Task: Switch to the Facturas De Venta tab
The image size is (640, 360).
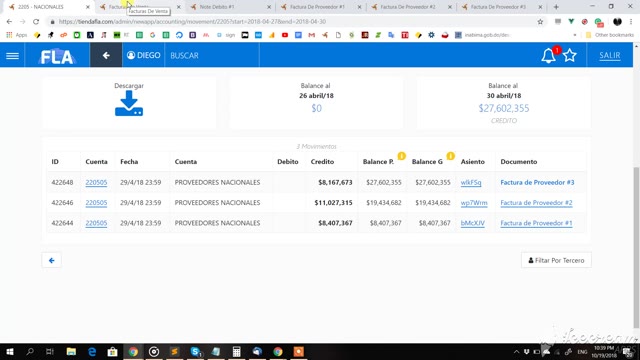Action: (139, 7)
